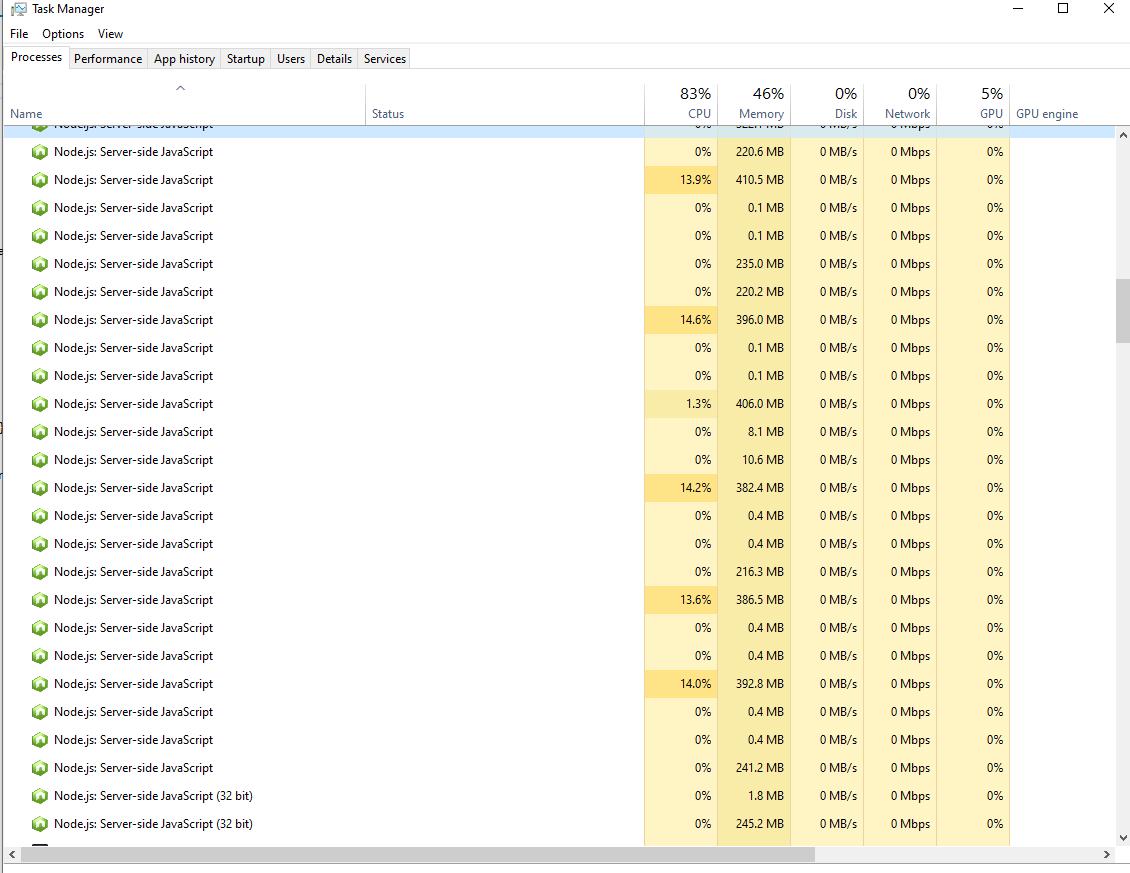The width and height of the screenshot is (1130, 873).
Task: Click the 8.1 MB memory cell
Action: (x=754, y=432)
